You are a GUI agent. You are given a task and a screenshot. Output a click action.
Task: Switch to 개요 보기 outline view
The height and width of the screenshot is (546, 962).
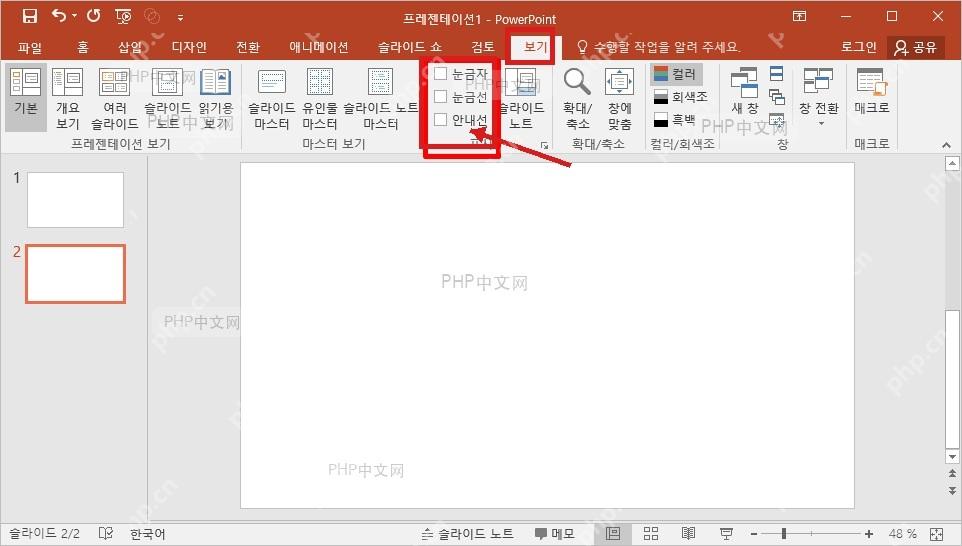tap(67, 98)
